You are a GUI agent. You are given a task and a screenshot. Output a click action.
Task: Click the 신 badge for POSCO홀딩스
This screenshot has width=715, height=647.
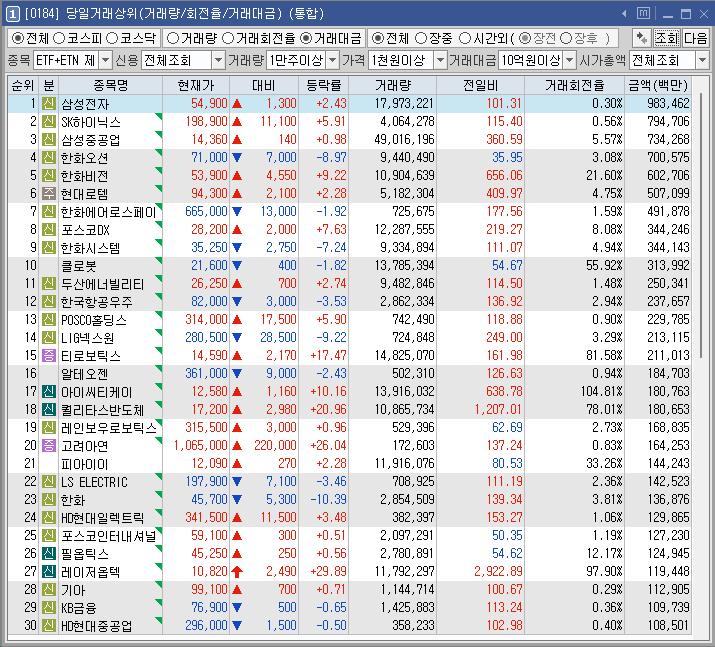pyautogui.click(x=49, y=320)
